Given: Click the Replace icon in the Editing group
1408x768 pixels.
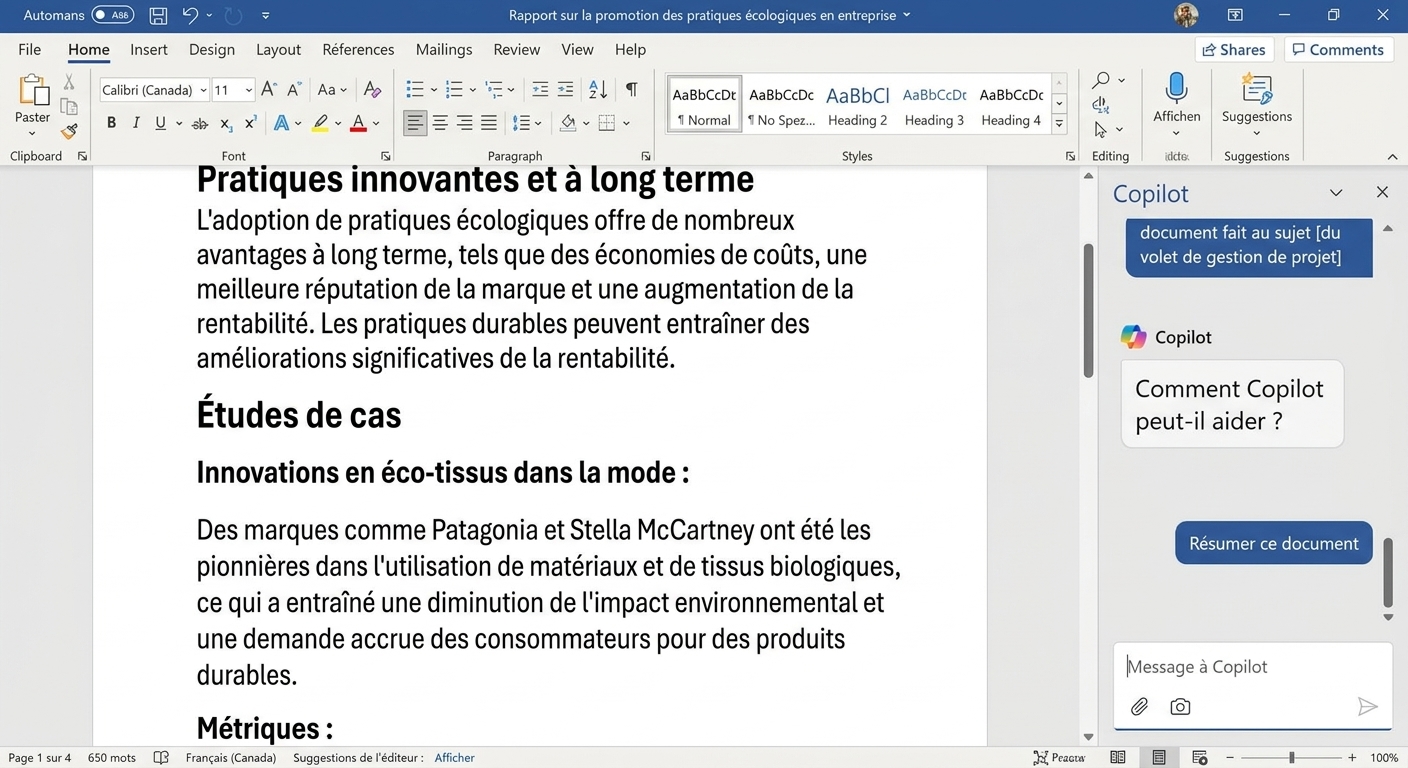Looking at the screenshot, I should [x=1101, y=105].
